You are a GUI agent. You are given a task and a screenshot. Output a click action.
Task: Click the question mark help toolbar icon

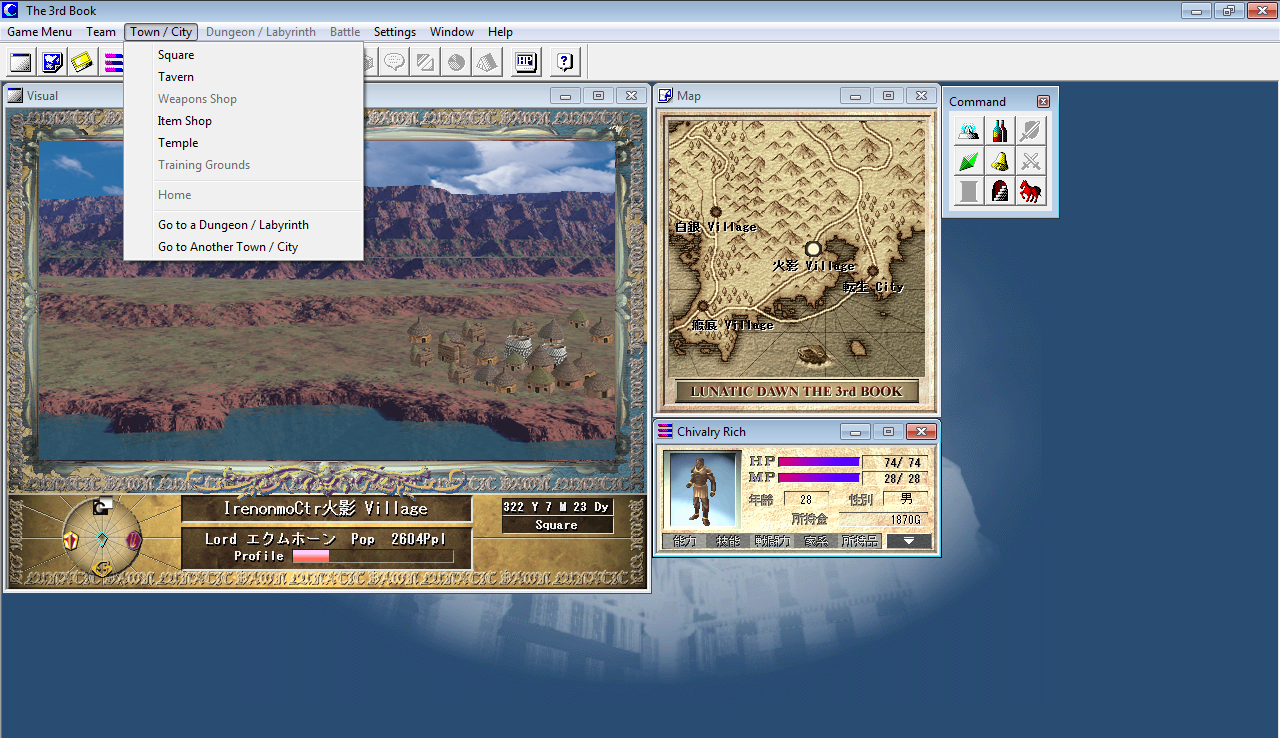(x=565, y=62)
